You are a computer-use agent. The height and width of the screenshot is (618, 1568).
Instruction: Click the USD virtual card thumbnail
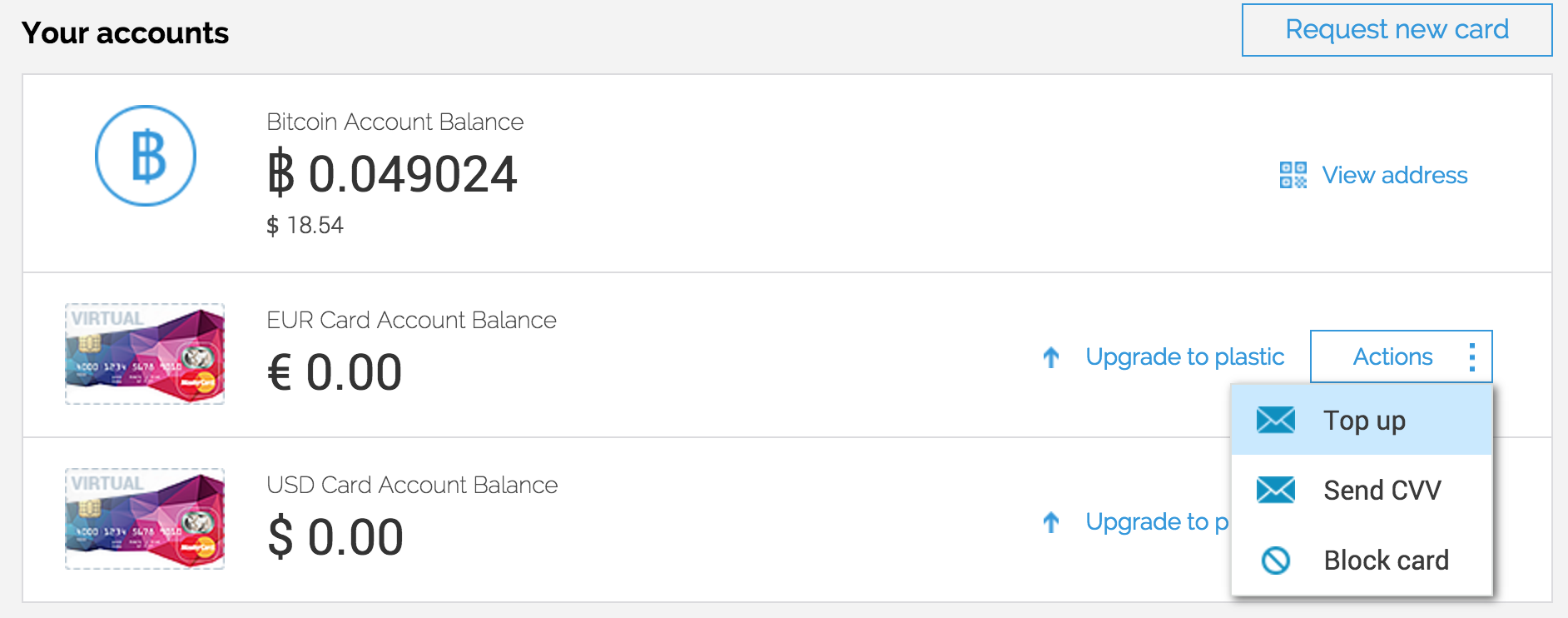[145, 519]
